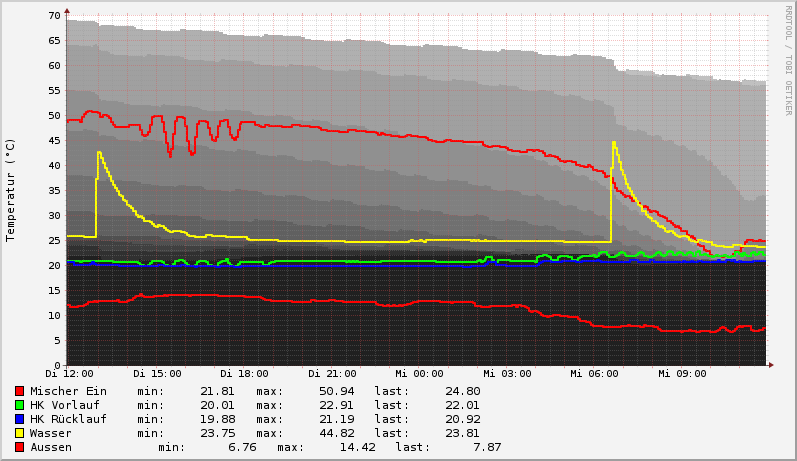Select the Wasser legend label

(x=51, y=433)
